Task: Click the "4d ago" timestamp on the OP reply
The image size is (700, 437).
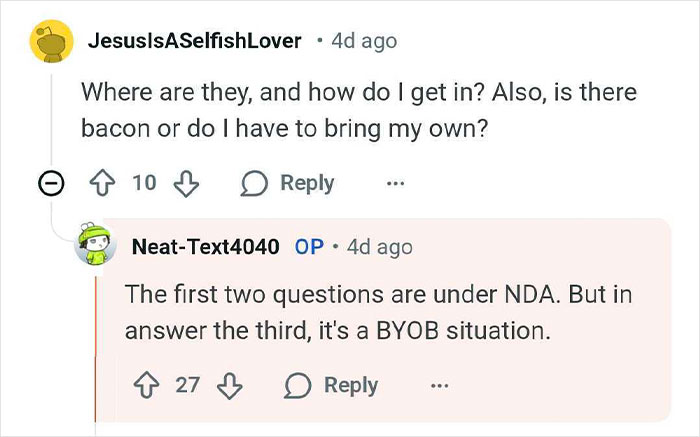Action: pyautogui.click(x=379, y=246)
